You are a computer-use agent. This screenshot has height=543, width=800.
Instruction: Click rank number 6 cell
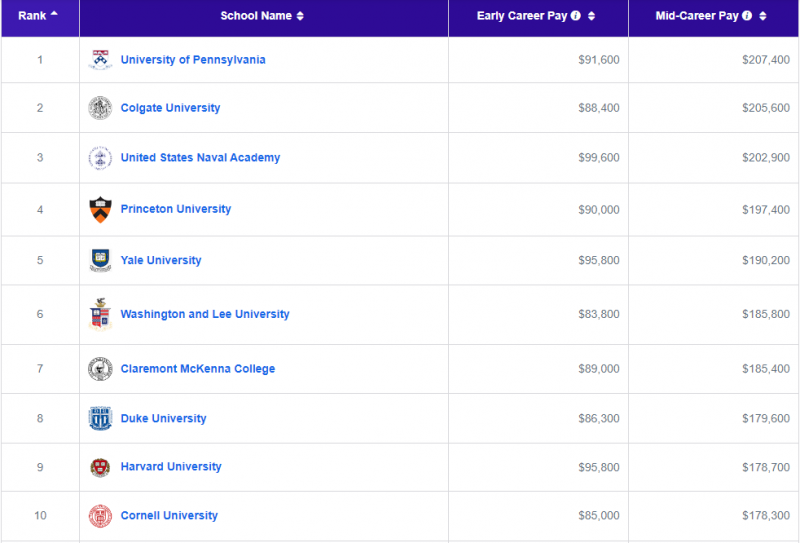(x=40, y=314)
